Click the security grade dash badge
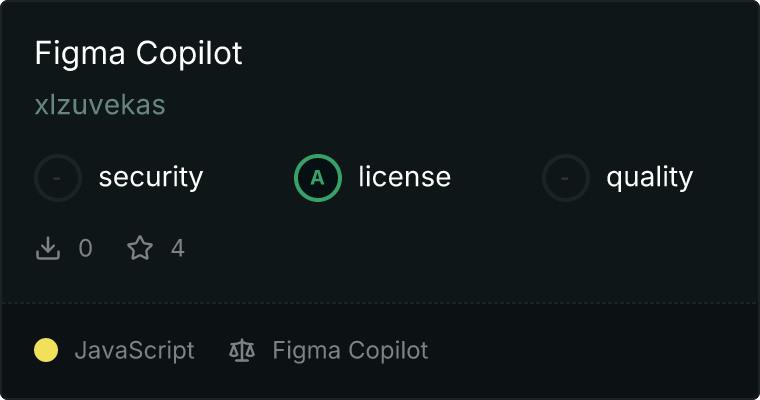 (x=58, y=178)
